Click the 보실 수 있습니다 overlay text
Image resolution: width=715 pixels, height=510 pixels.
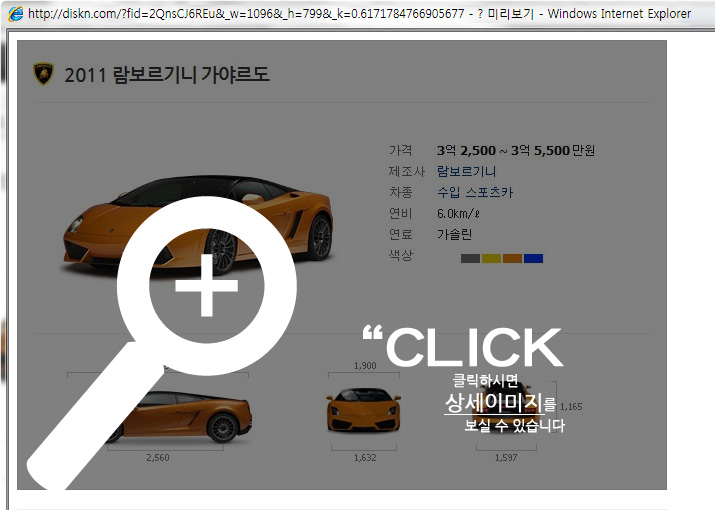[514, 425]
